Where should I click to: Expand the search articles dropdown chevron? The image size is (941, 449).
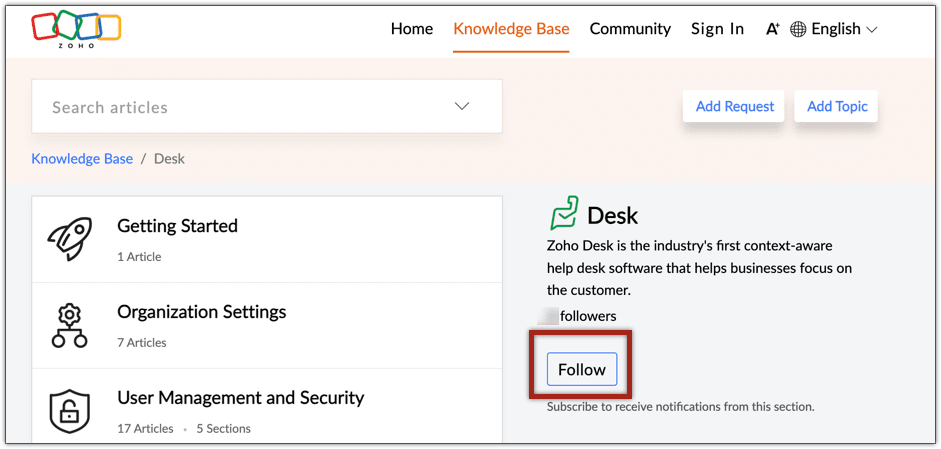461,106
